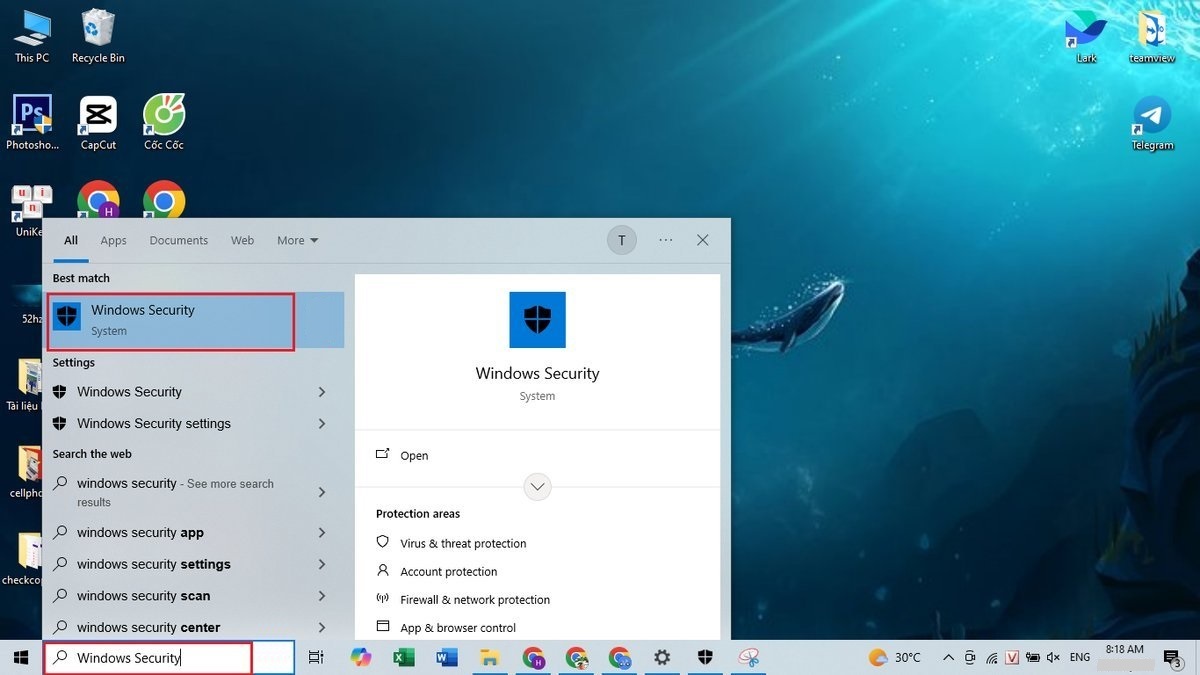The image size is (1200, 675).
Task: Open the Windows Start menu
Action: pos(20,658)
